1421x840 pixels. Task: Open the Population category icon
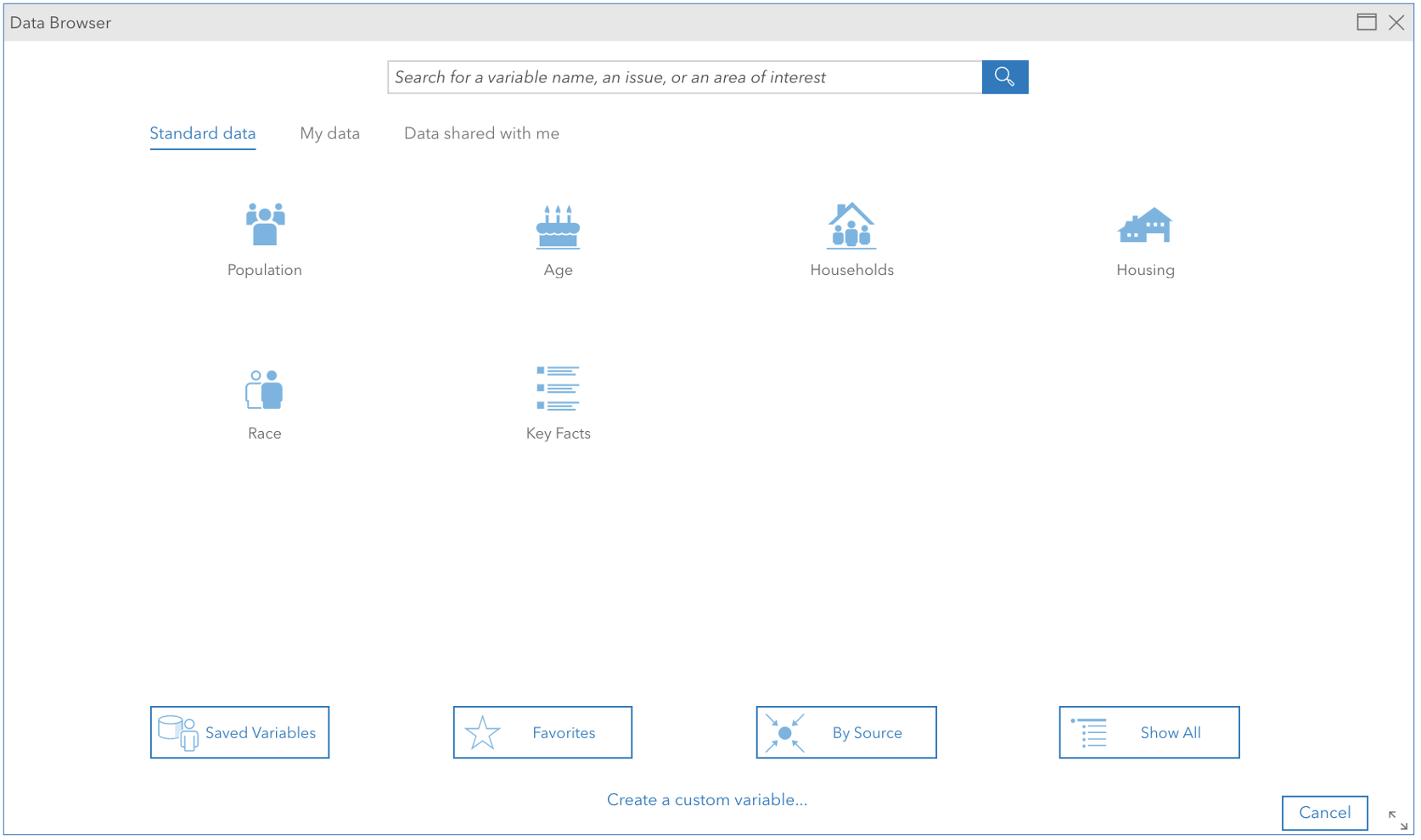tap(265, 225)
